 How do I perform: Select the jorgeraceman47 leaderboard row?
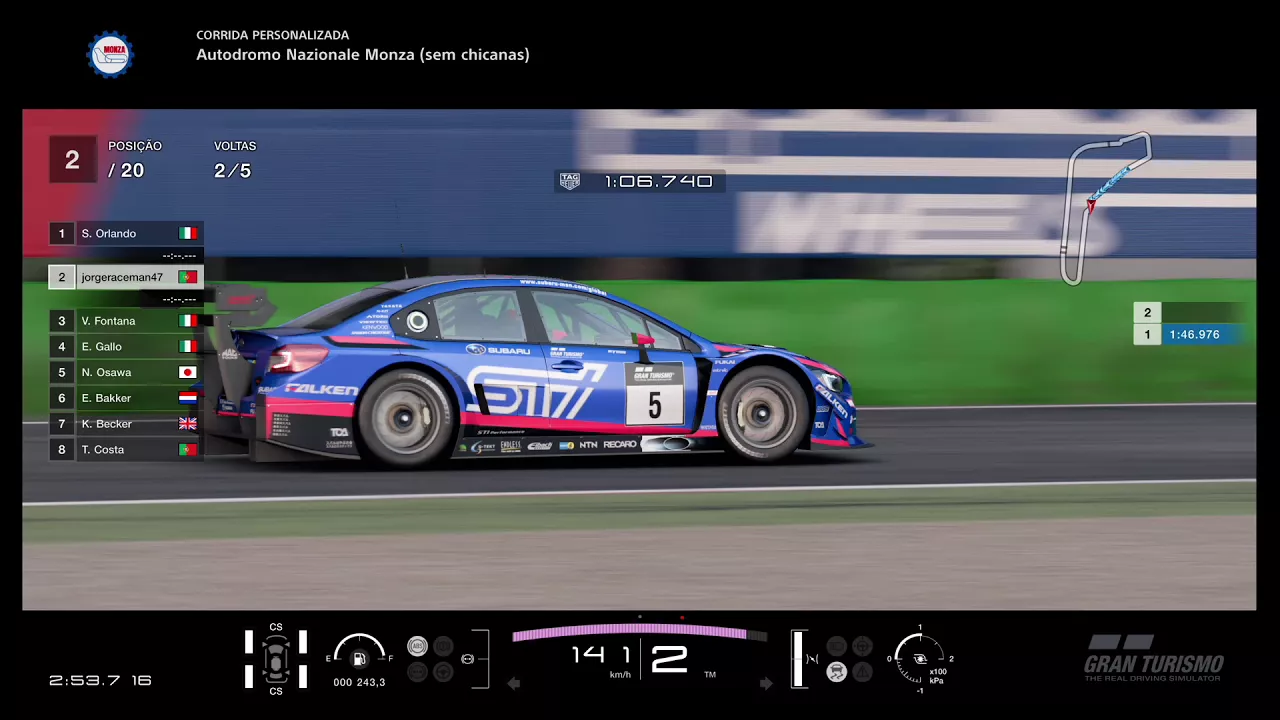[x=126, y=277]
